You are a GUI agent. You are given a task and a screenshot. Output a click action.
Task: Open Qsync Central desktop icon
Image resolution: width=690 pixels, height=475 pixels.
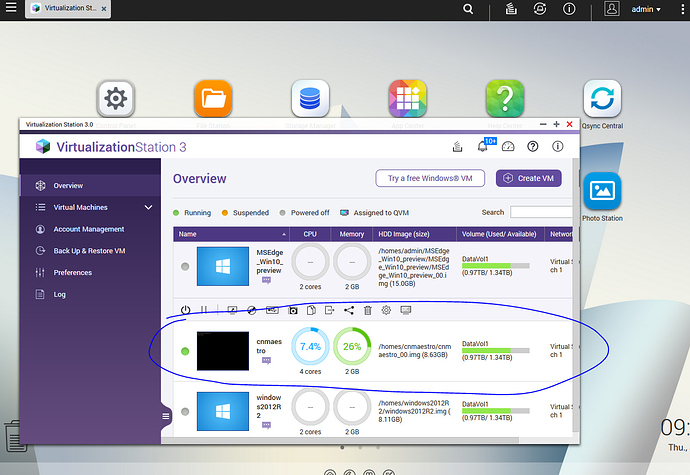pos(602,98)
